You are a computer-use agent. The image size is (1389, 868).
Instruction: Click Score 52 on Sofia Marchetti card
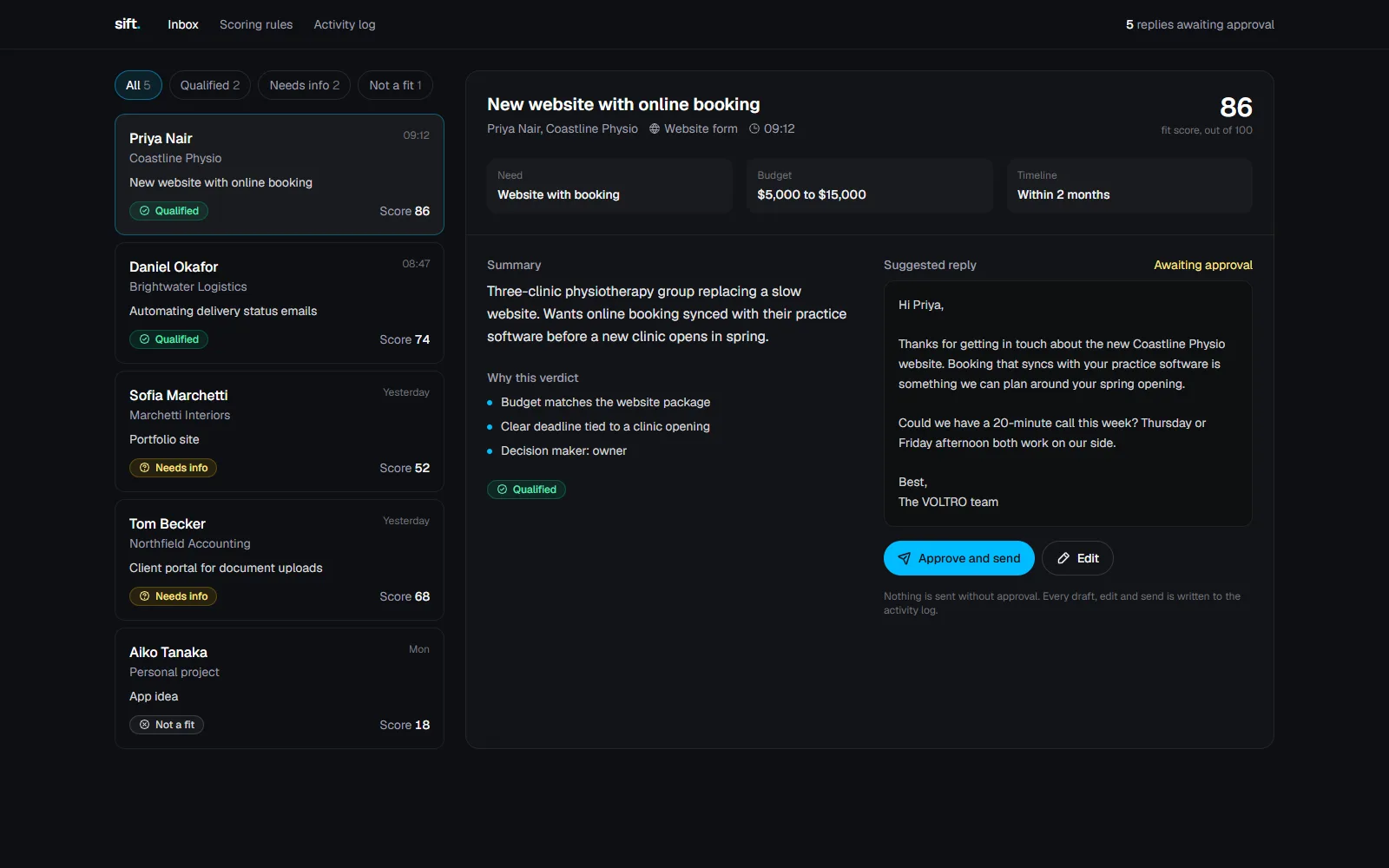pyautogui.click(x=405, y=468)
